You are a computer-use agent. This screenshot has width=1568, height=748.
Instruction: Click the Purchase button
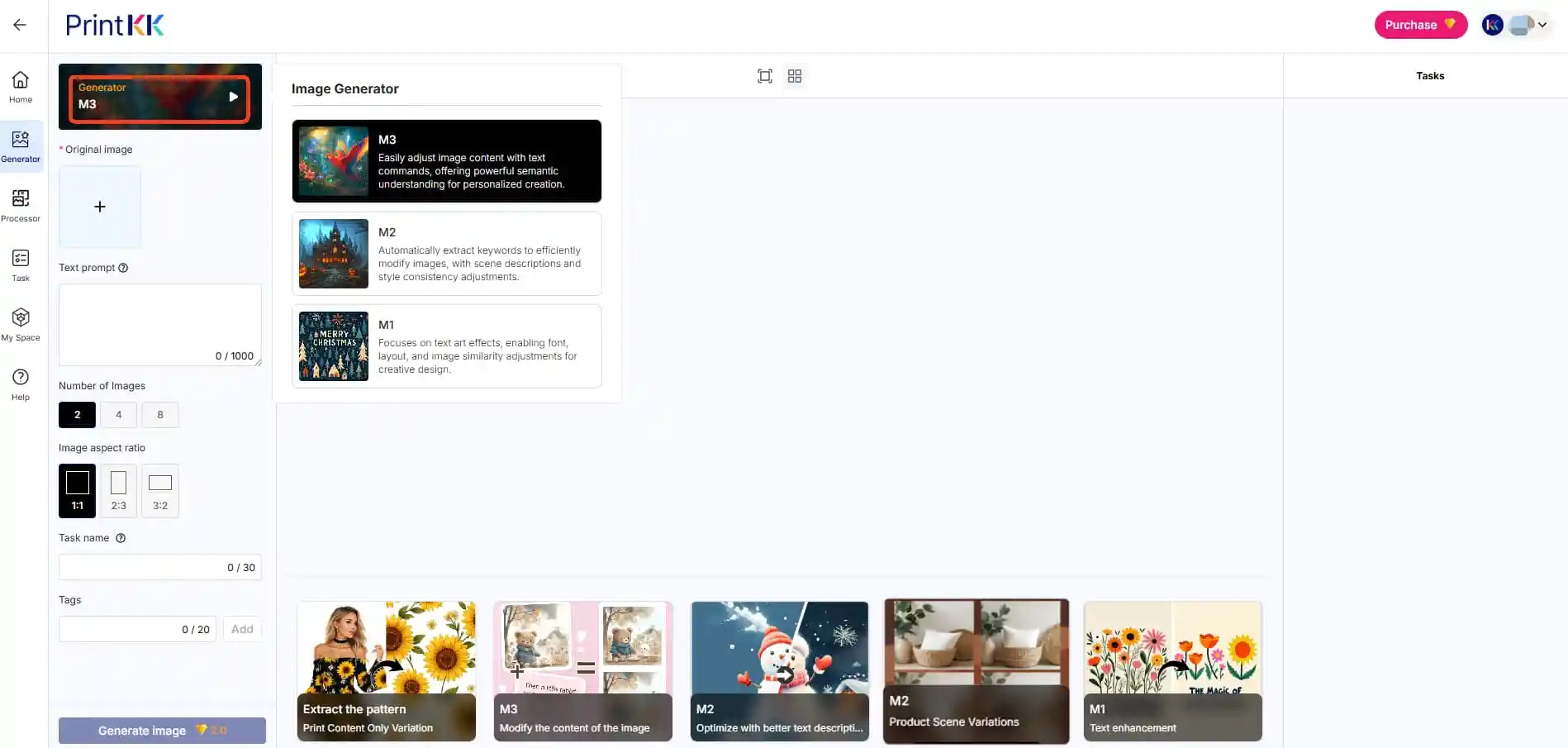pyautogui.click(x=1419, y=25)
